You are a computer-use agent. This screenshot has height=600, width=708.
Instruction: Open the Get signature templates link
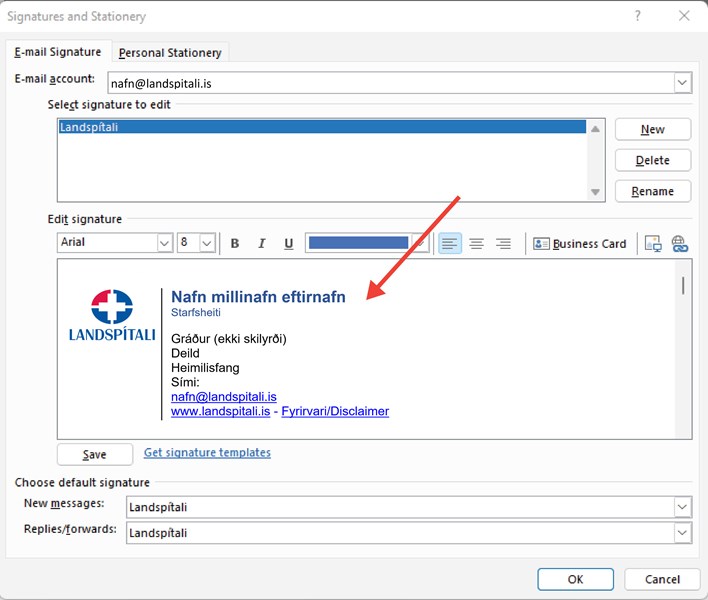pyautogui.click(x=207, y=453)
